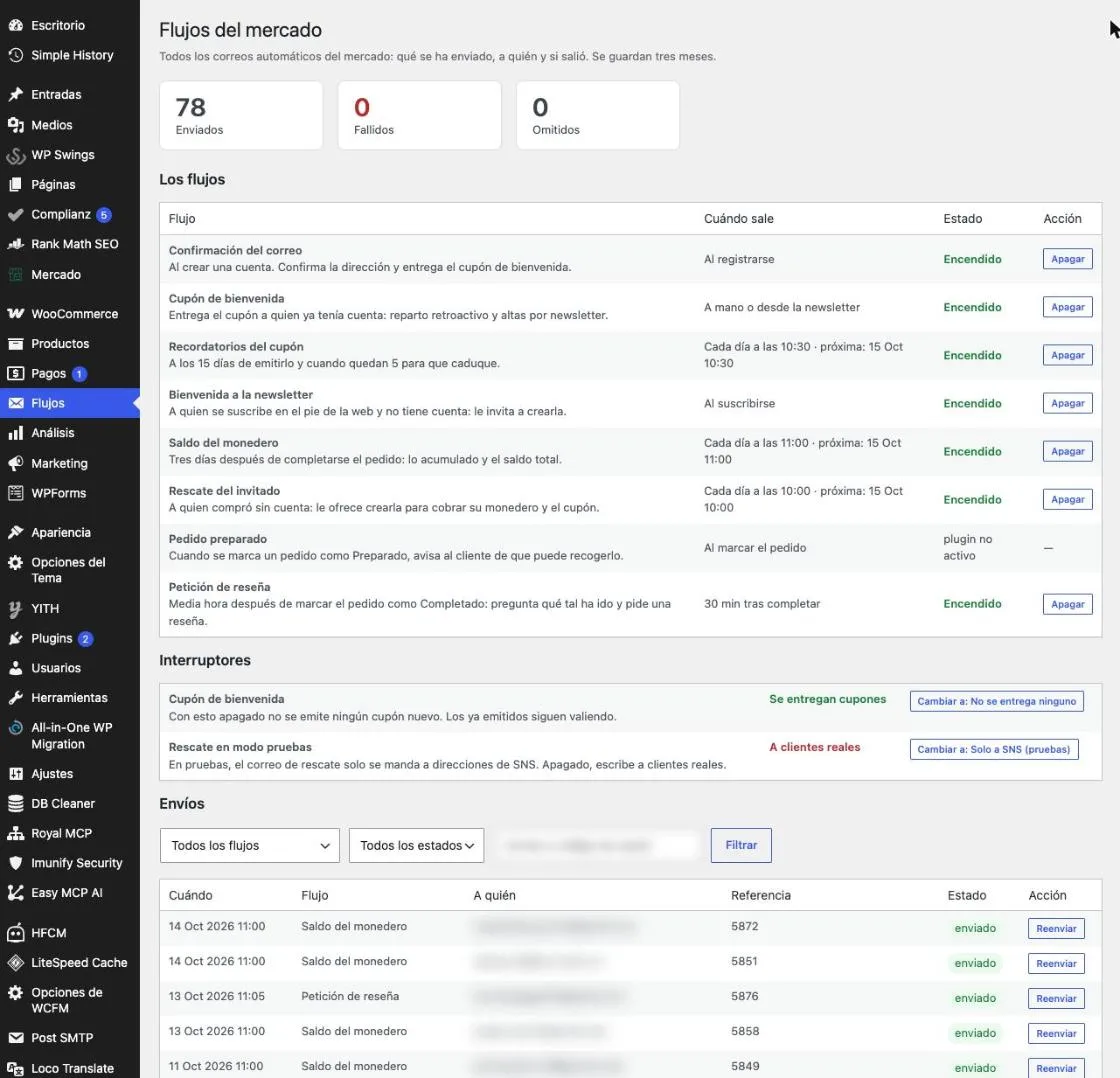Click the DB Cleaner database icon
This screenshot has height=1078, width=1120.
[16, 804]
